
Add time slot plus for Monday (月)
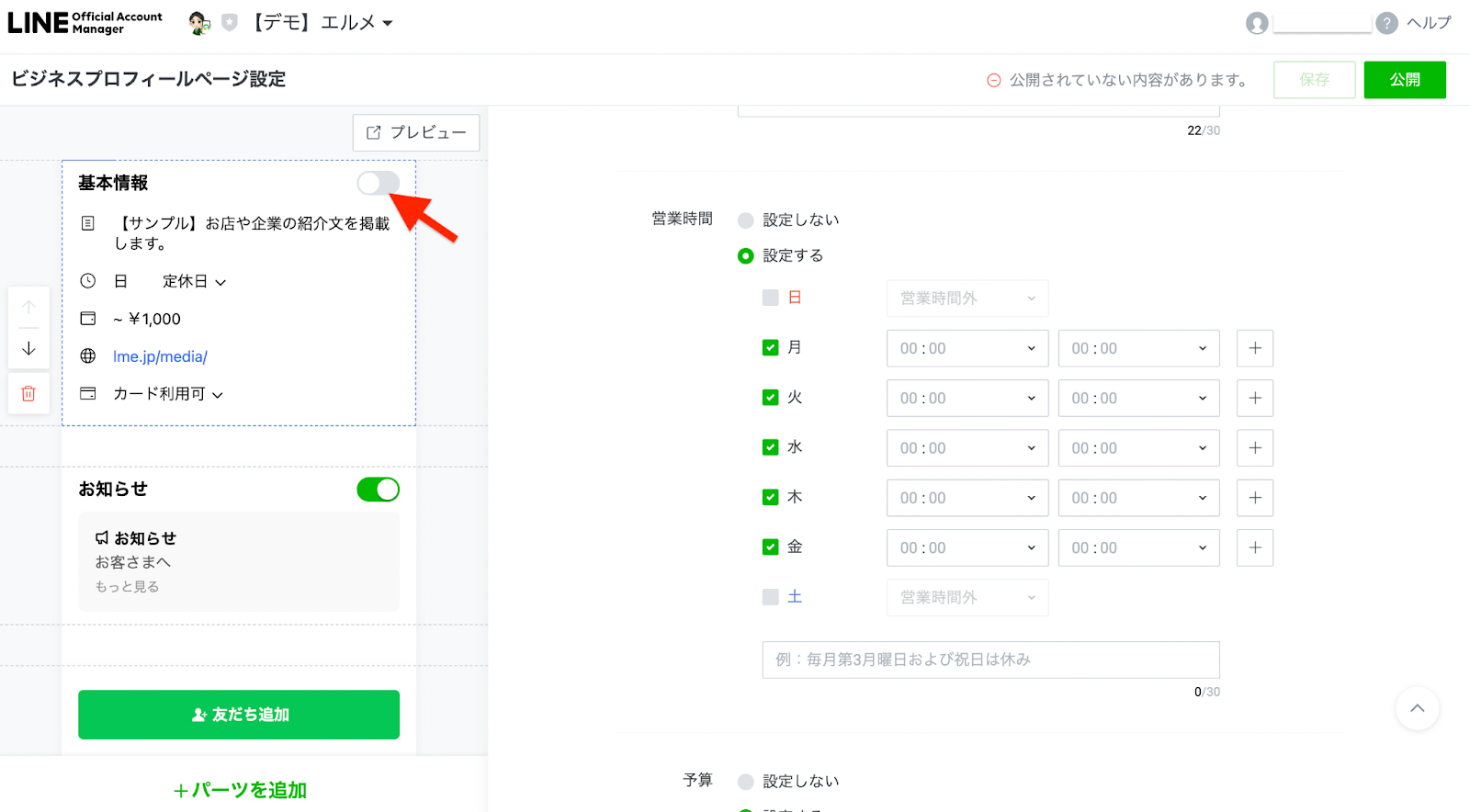pyautogui.click(x=1254, y=348)
